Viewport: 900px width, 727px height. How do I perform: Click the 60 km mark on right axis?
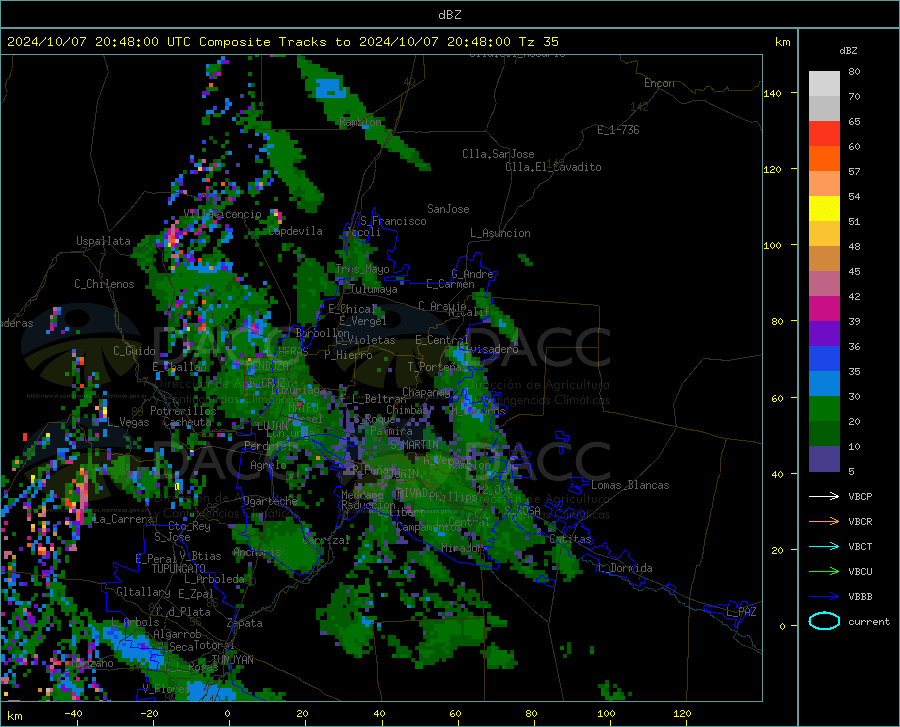(x=777, y=398)
